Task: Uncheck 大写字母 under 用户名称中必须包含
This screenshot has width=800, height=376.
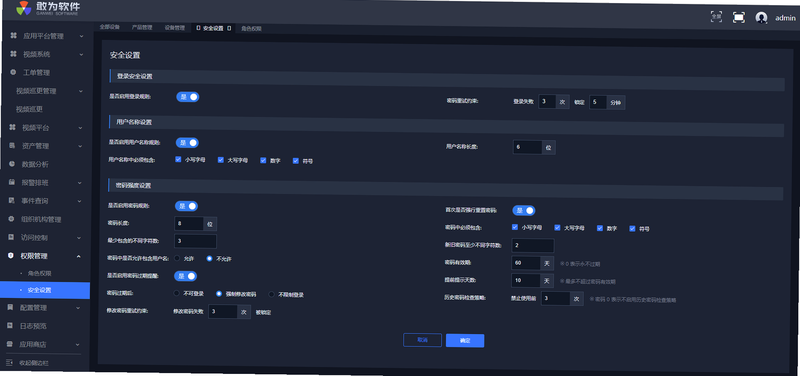Action: 221,160
